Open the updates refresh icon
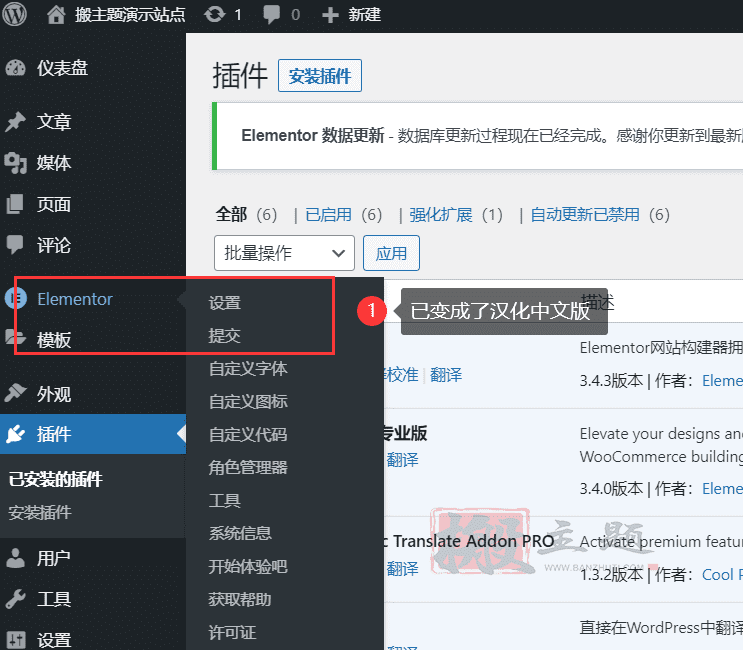Image resolution: width=743 pixels, height=650 pixels. pos(215,15)
